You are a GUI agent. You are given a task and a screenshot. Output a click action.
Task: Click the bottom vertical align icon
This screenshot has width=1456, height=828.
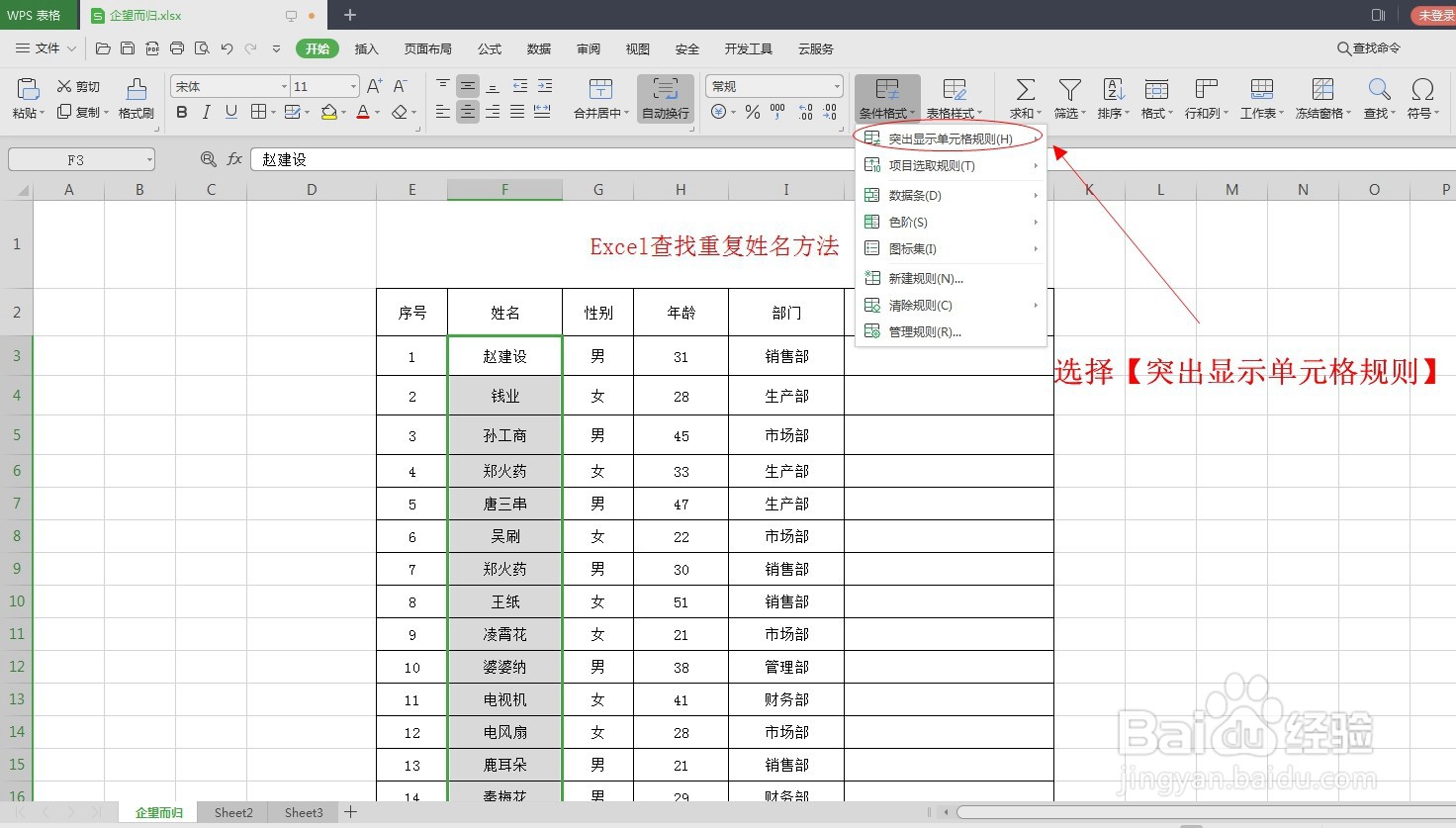[x=493, y=86]
